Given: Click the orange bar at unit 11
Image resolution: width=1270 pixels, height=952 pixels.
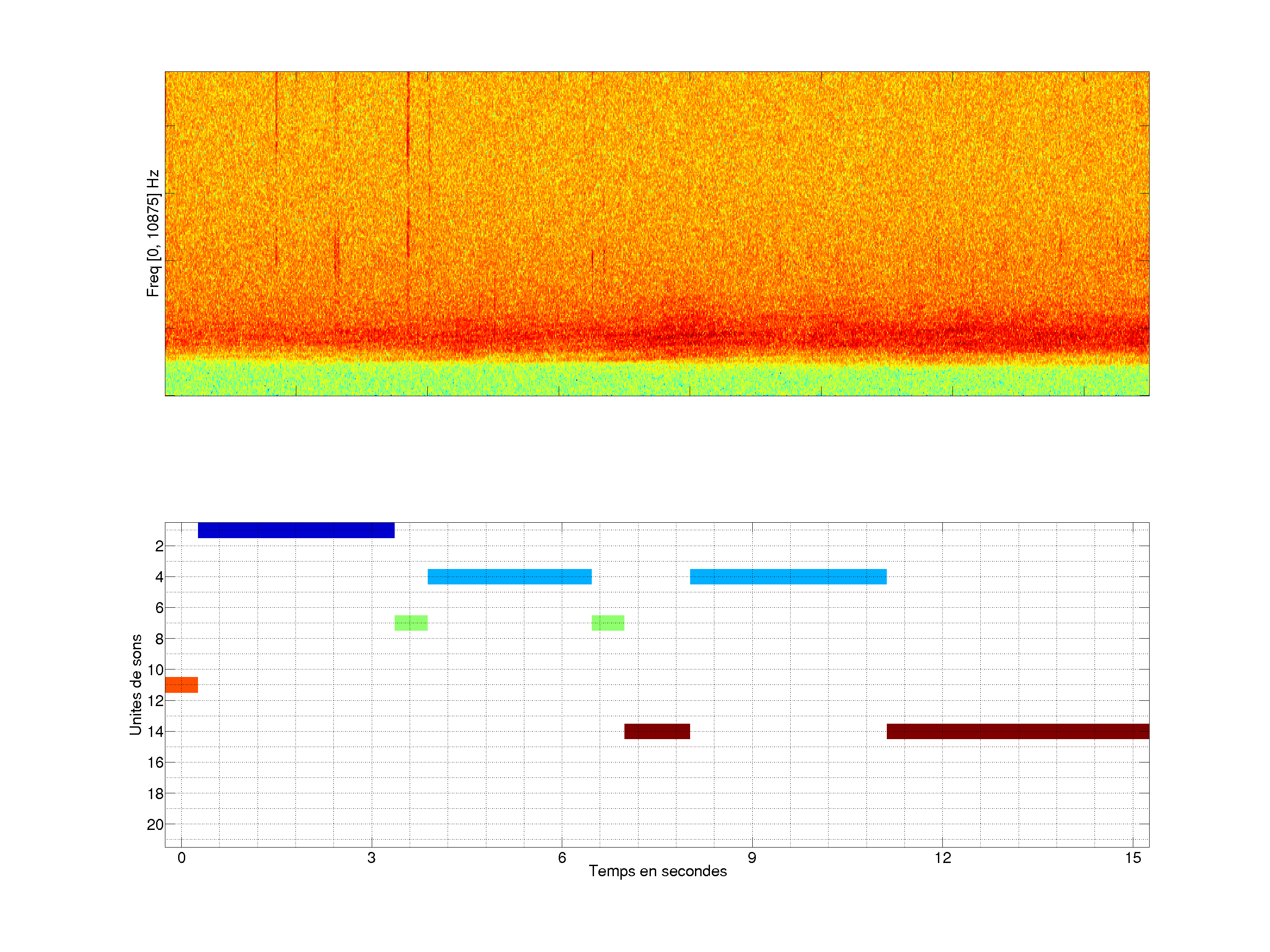Looking at the screenshot, I should pyautogui.click(x=181, y=685).
